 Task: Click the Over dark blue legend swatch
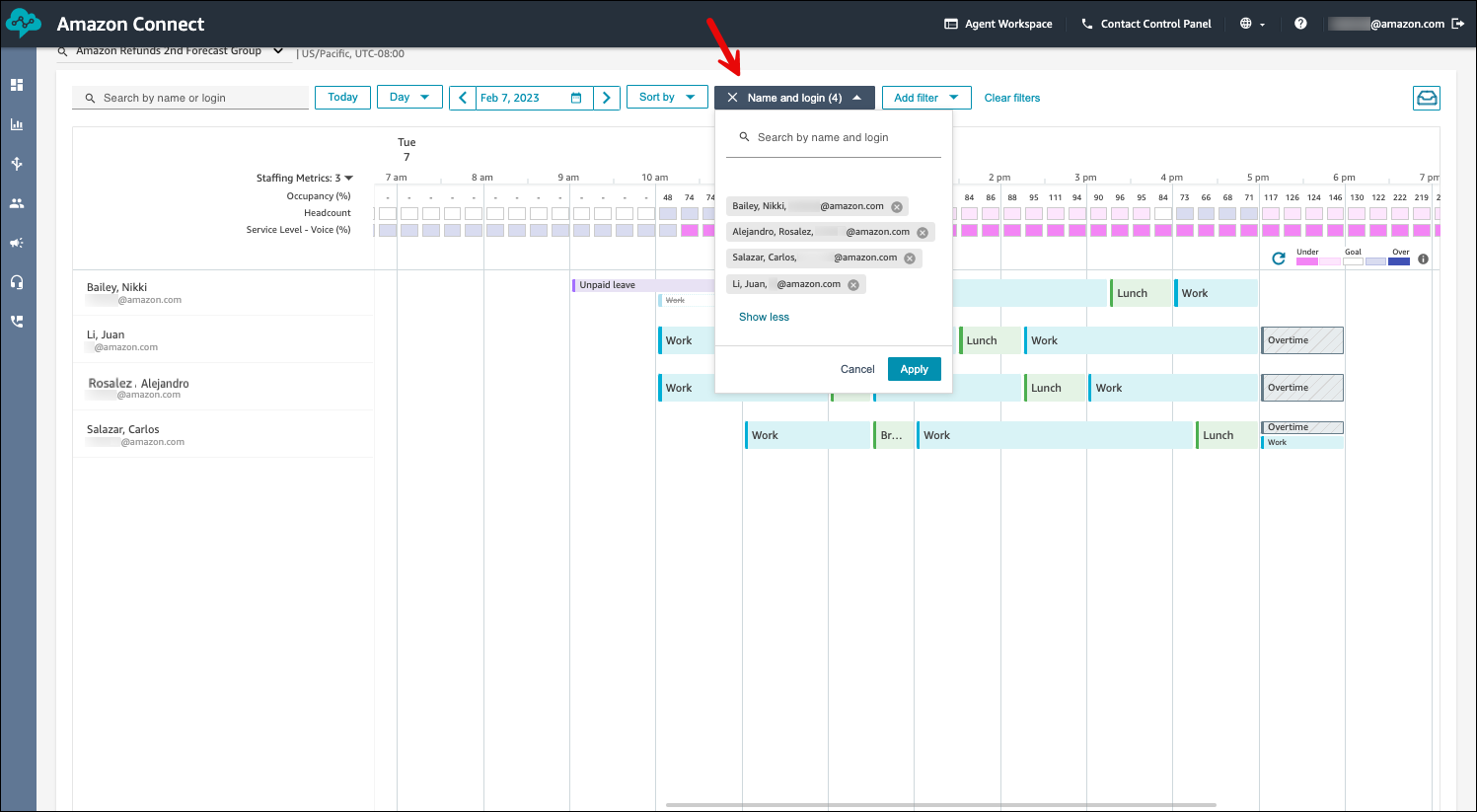coord(1399,261)
